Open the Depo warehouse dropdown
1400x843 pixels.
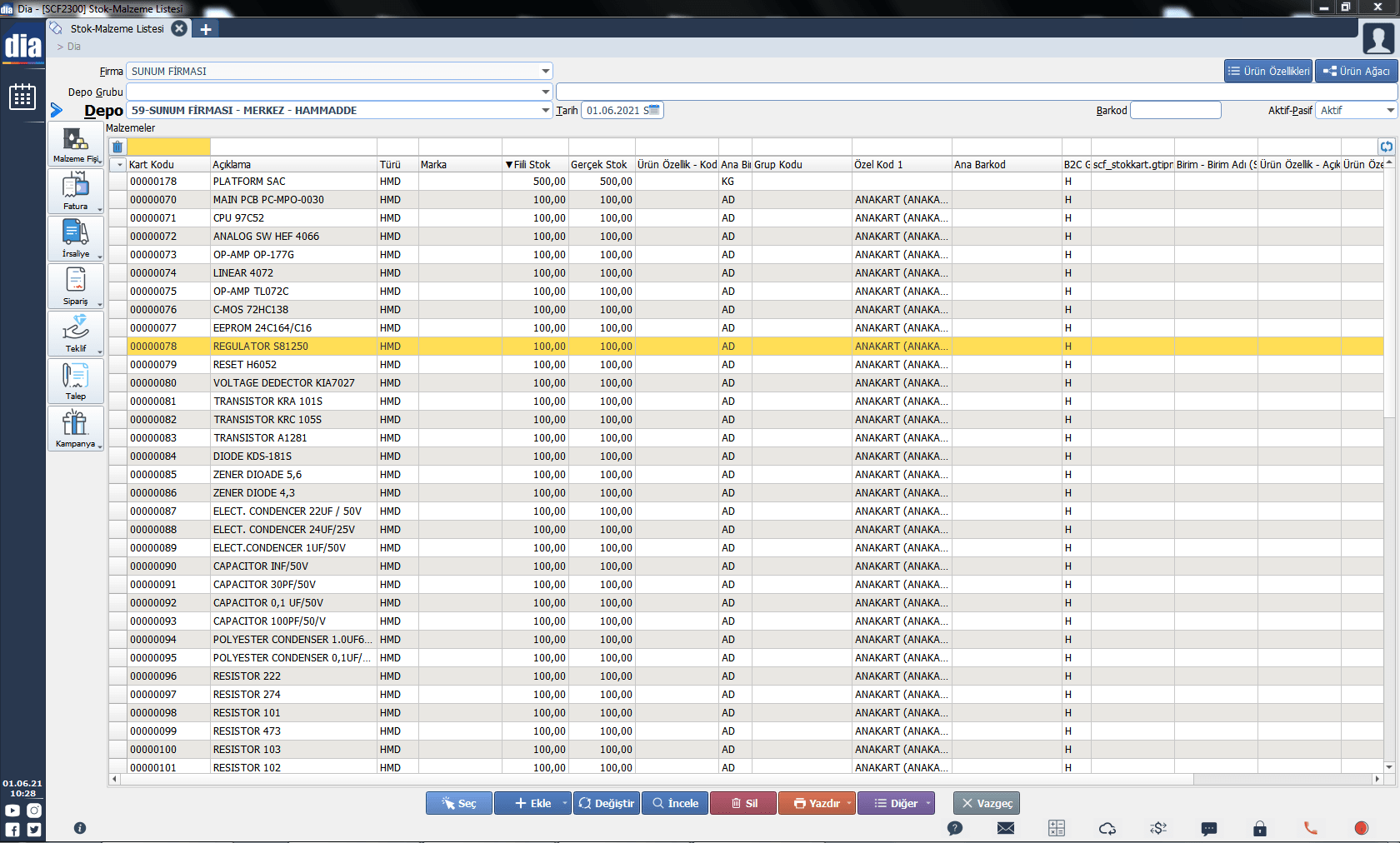tap(545, 110)
